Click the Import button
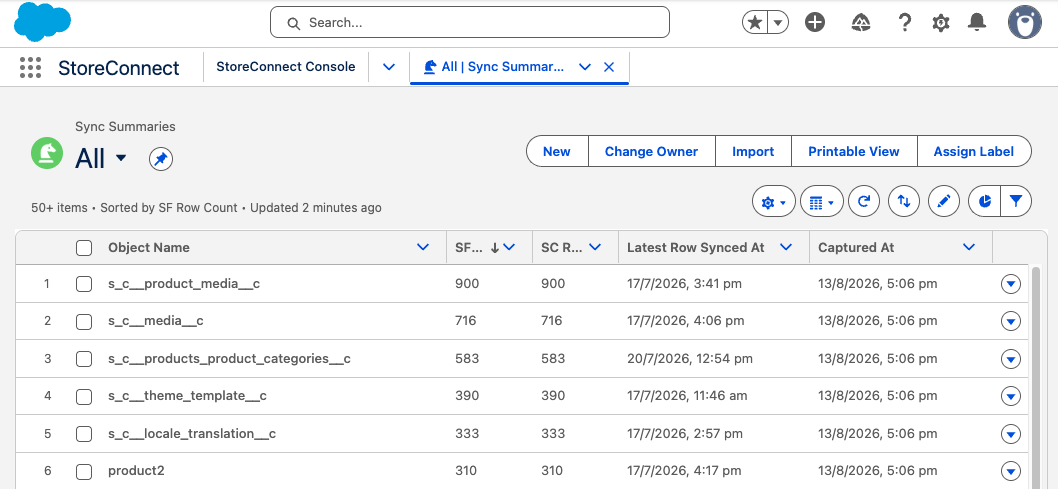 [753, 151]
